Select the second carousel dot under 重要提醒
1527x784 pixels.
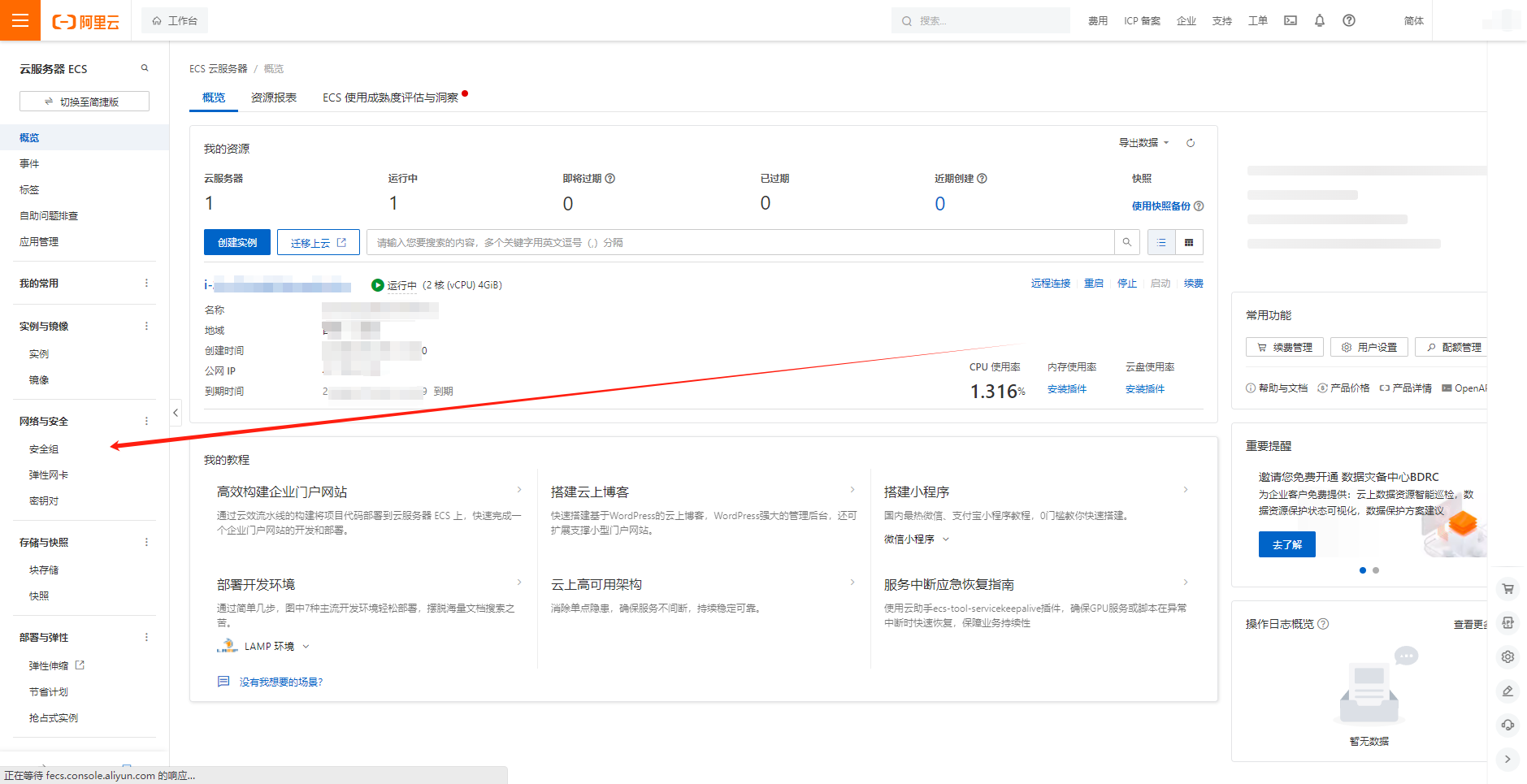click(1375, 570)
